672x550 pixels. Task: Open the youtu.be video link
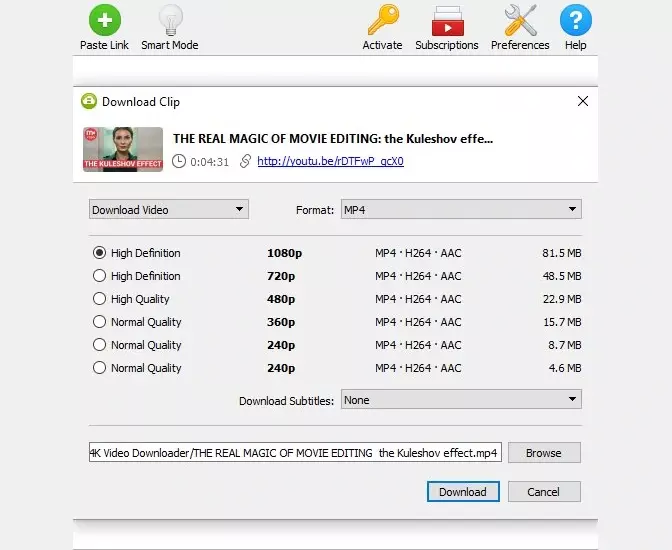click(330, 161)
